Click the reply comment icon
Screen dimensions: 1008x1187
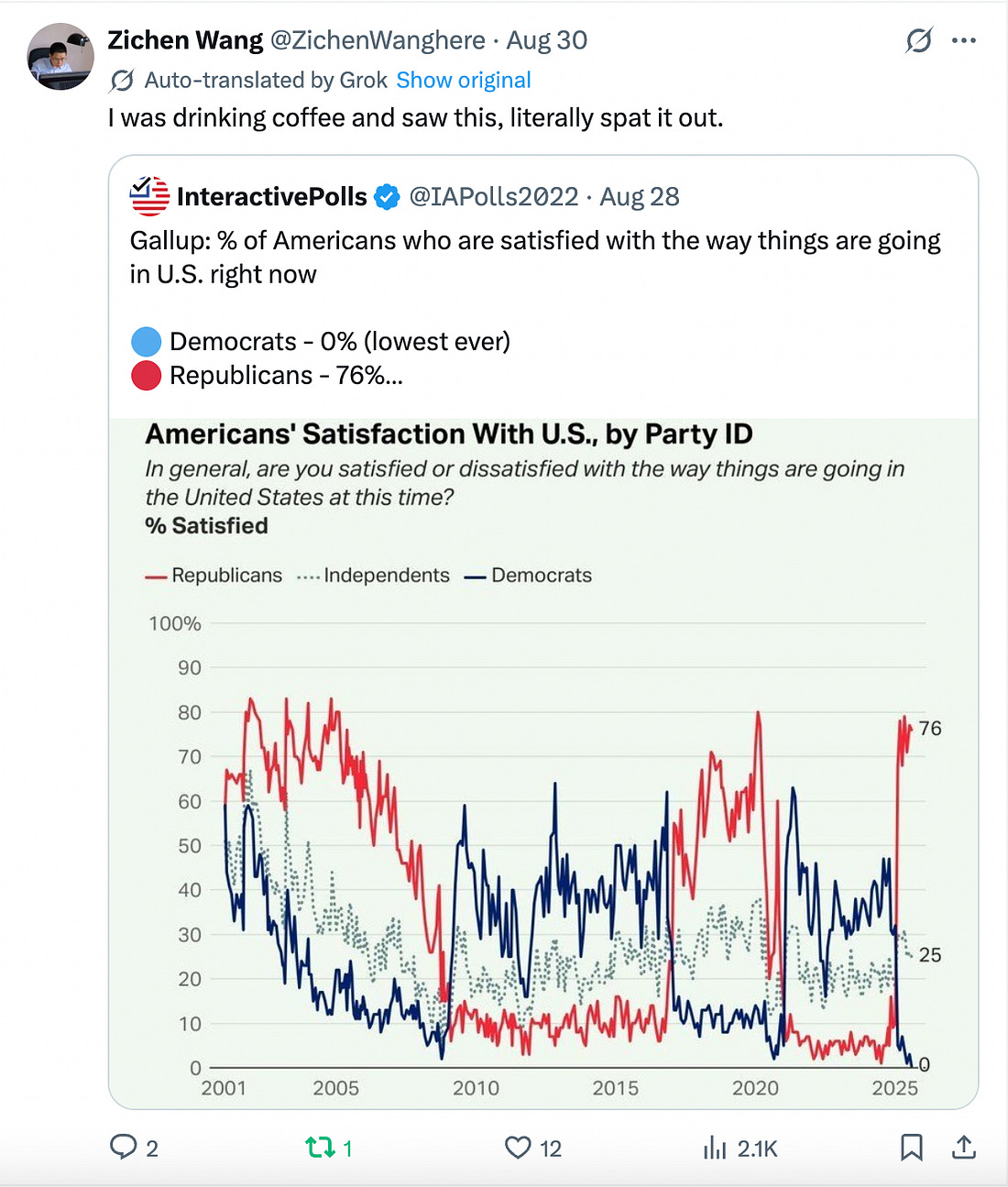click(124, 1147)
